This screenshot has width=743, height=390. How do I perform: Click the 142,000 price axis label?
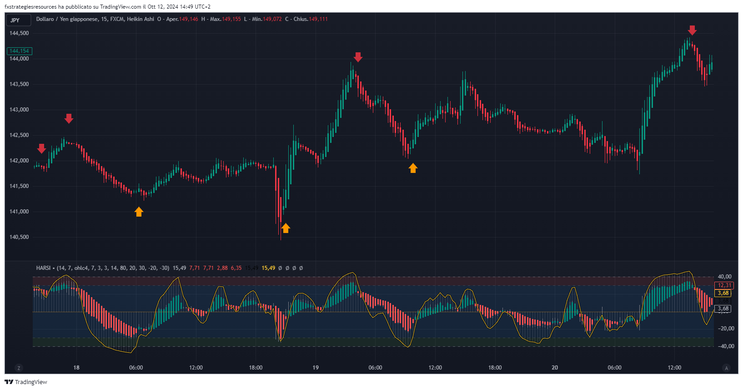pos(19,161)
